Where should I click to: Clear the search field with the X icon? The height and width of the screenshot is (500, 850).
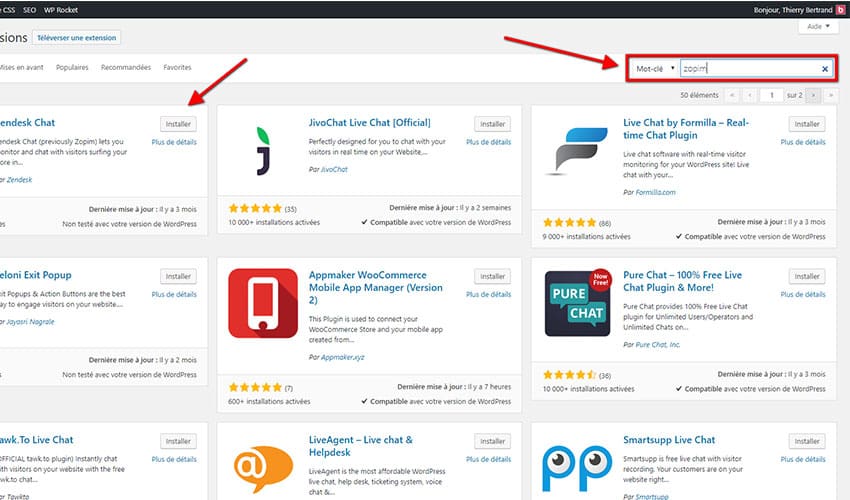point(825,69)
